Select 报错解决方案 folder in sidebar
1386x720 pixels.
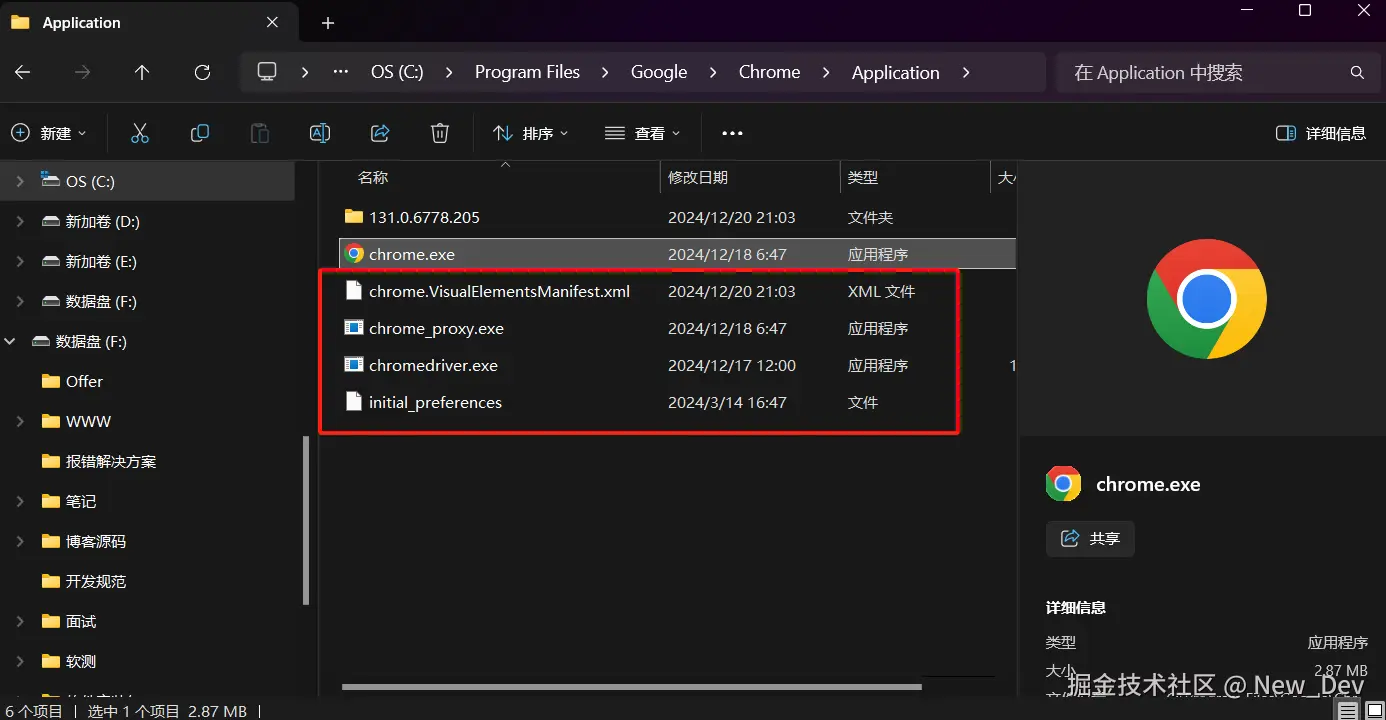[111, 461]
